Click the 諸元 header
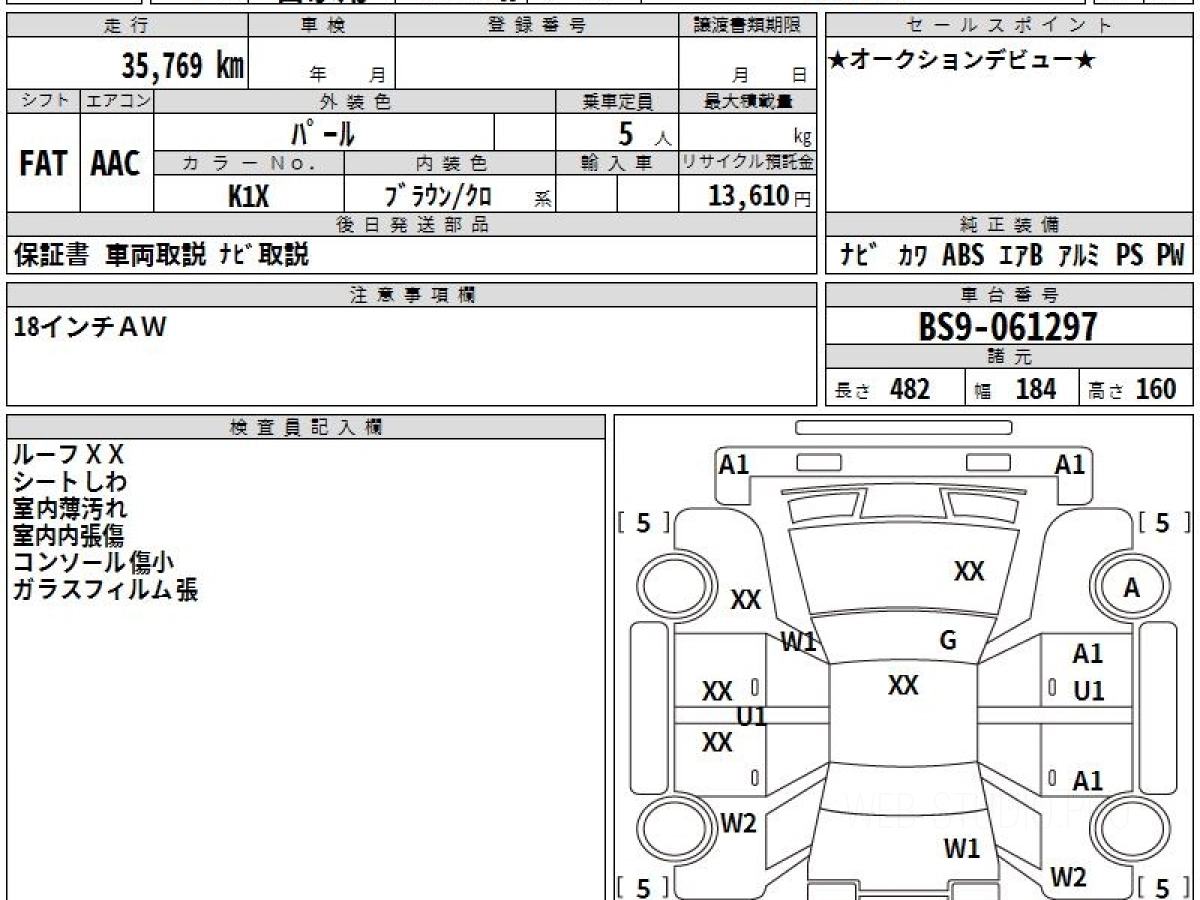 (1010, 358)
